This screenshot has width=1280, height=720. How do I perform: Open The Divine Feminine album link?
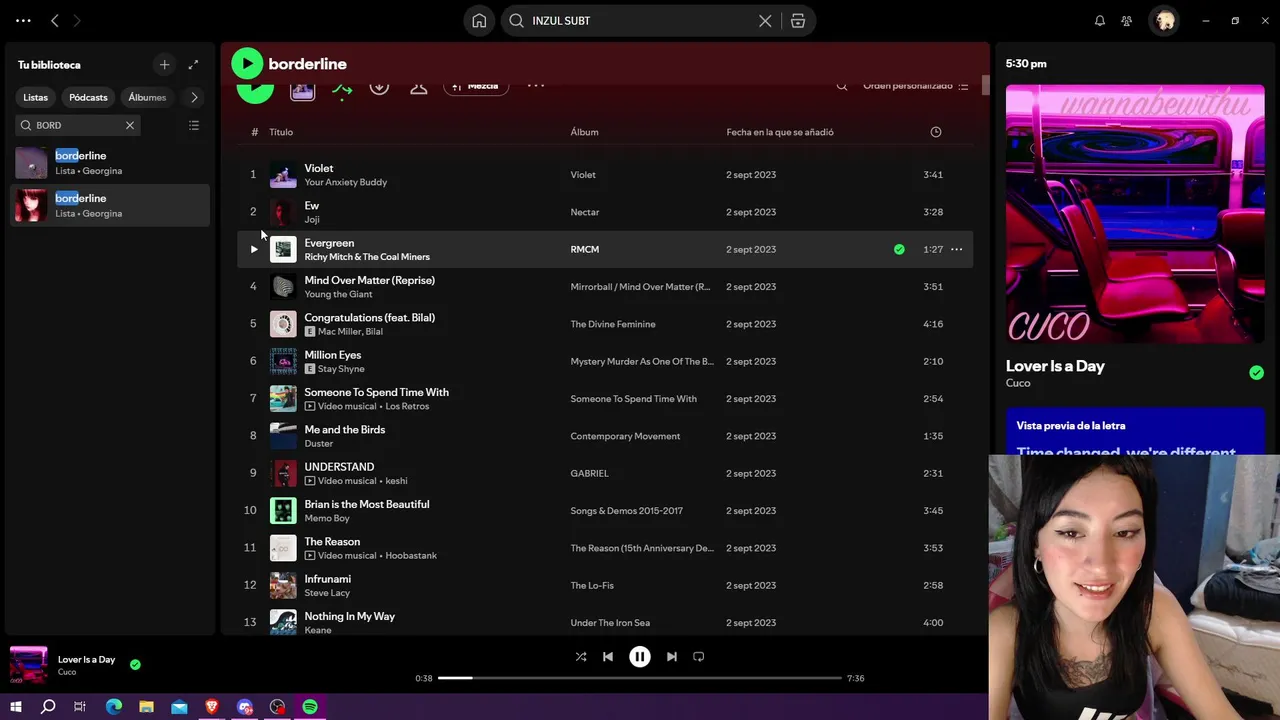click(613, 324)
